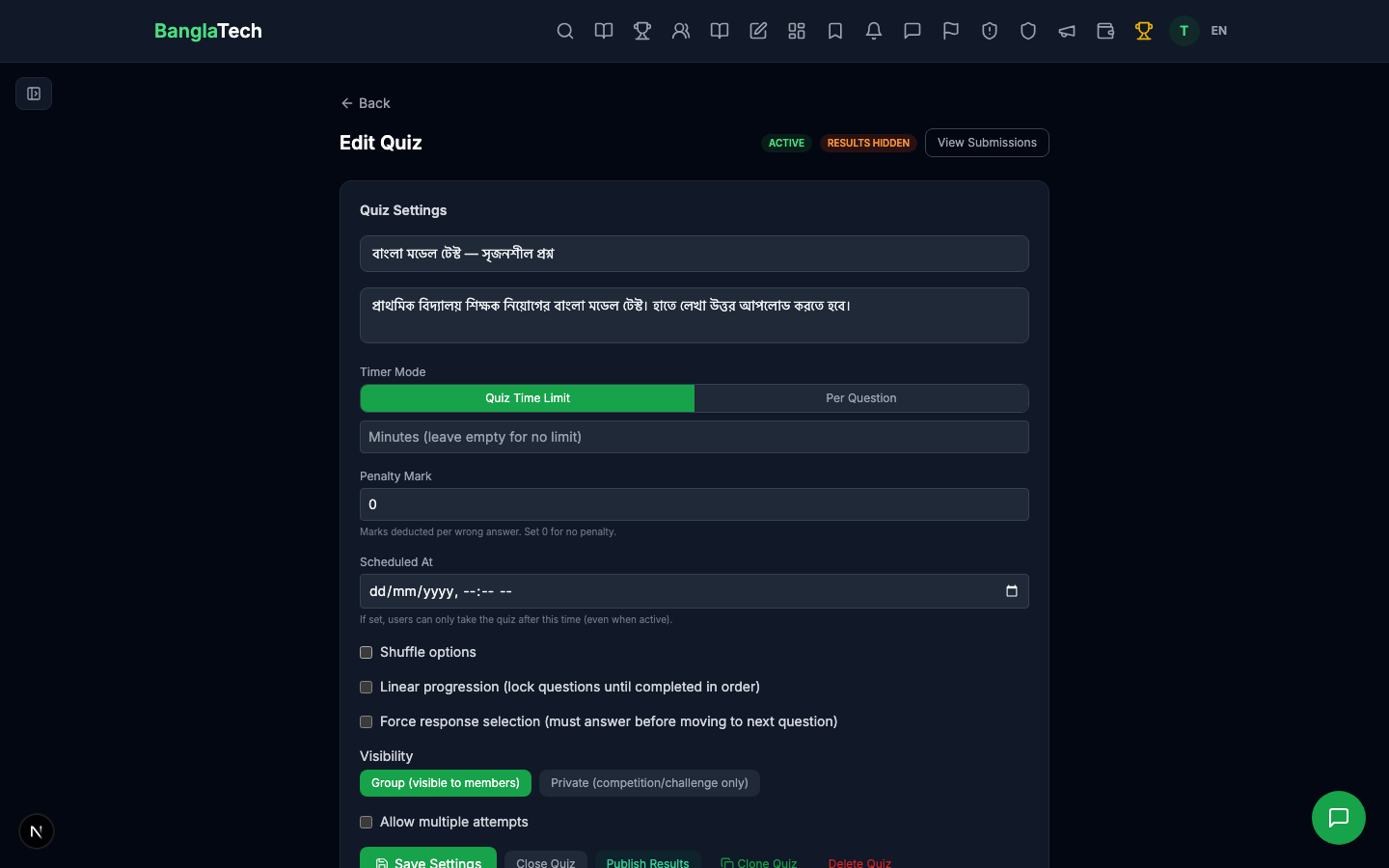The width and height of the screenshot is (1389, 868).
Task: Open the search icon in the navbar
Action: (x=565, y=31)
